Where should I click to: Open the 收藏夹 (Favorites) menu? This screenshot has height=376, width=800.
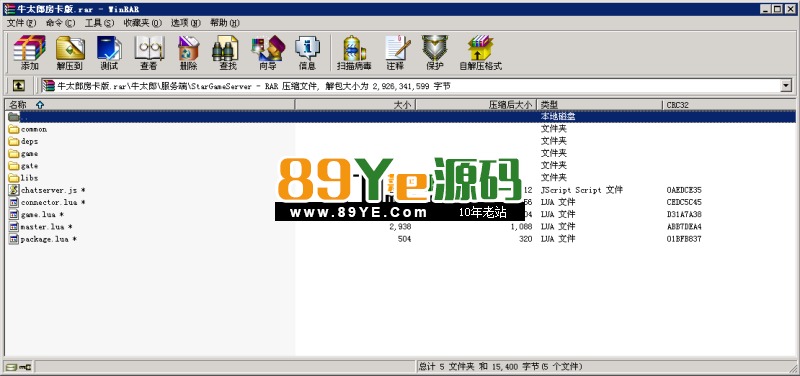click(x=142, y=23)
